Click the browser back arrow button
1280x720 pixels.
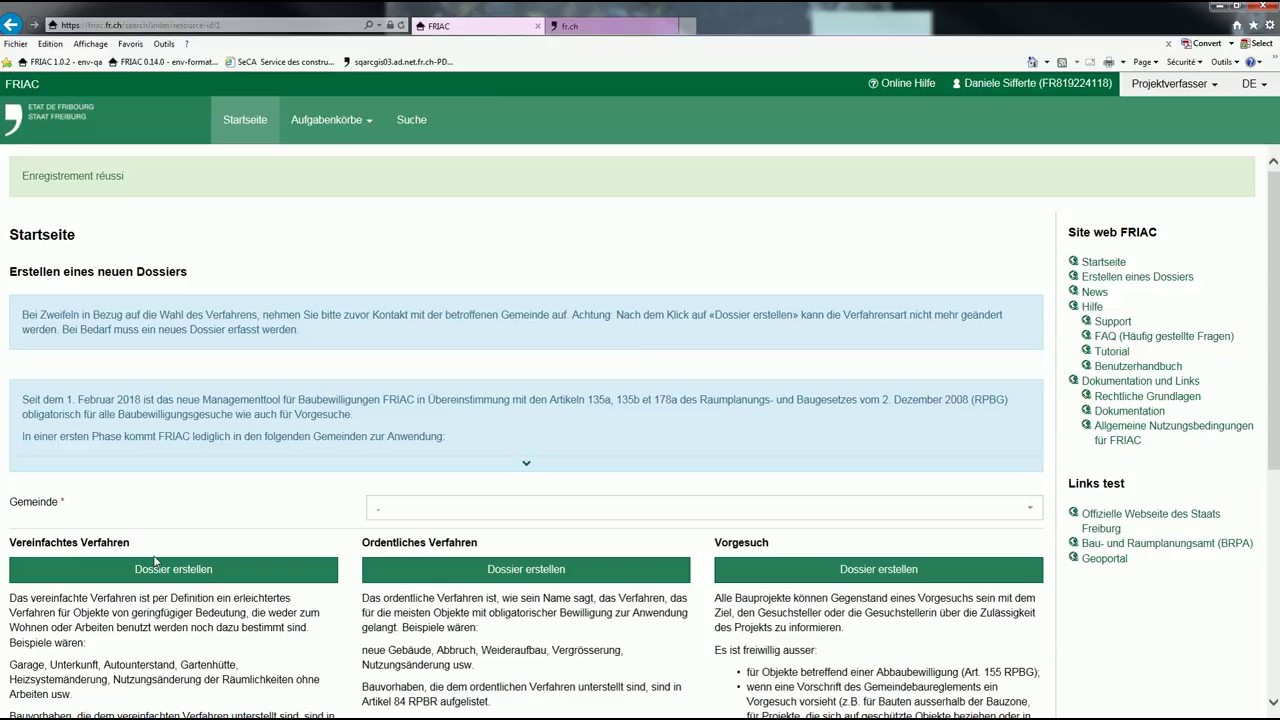[11, 25]
